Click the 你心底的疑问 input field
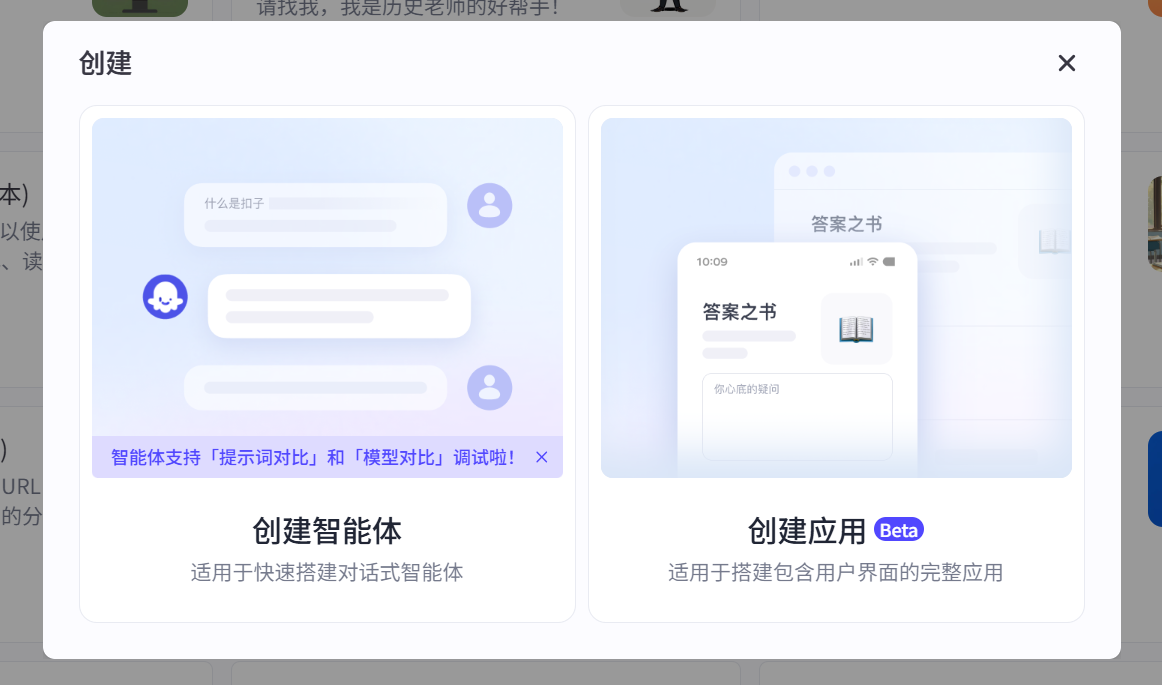The height and width of the screenshot is (685, 1162). (797, 418)
